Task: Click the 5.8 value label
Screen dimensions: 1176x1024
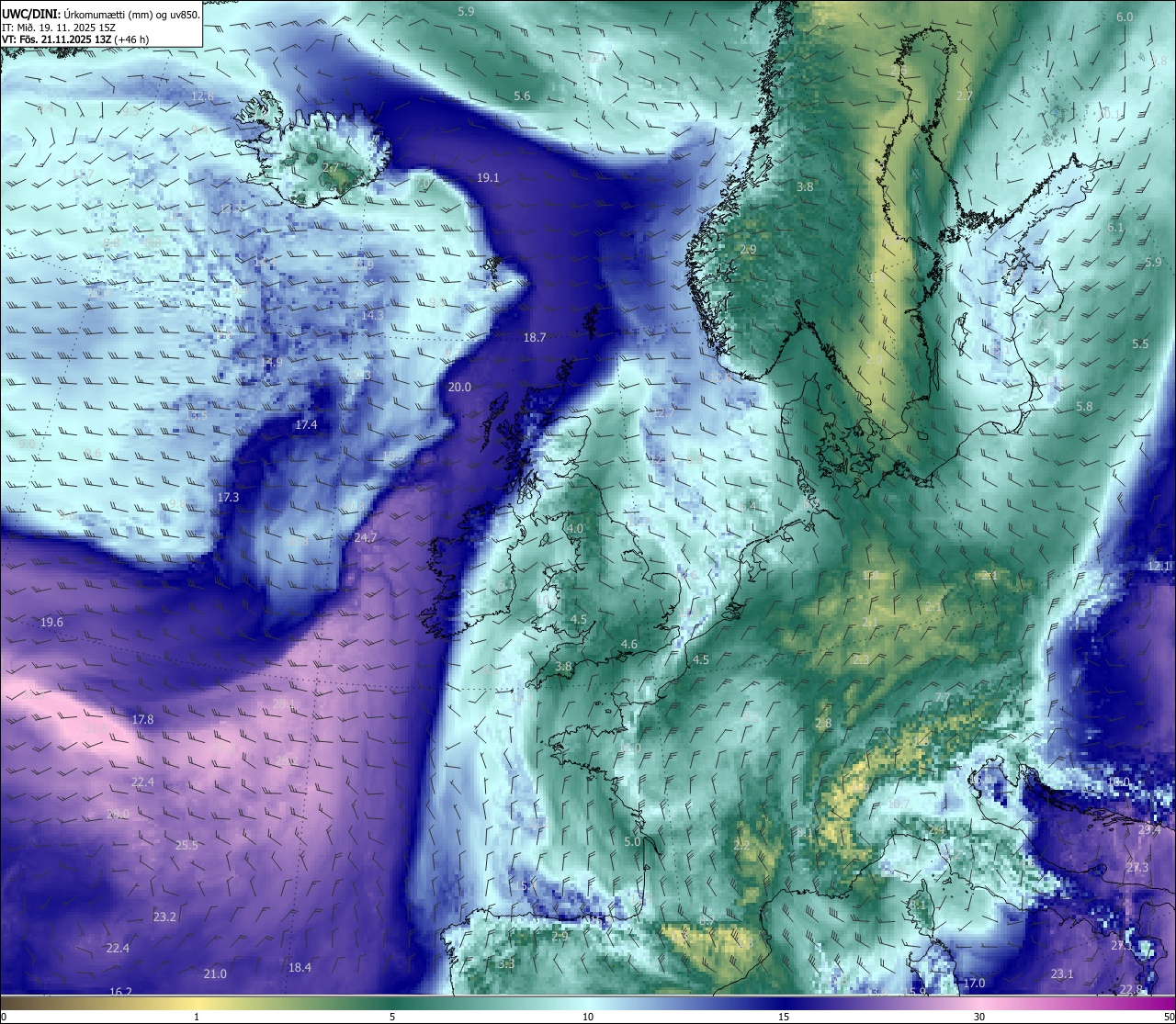Action: pyautogui.click(x=1084, y=407)
